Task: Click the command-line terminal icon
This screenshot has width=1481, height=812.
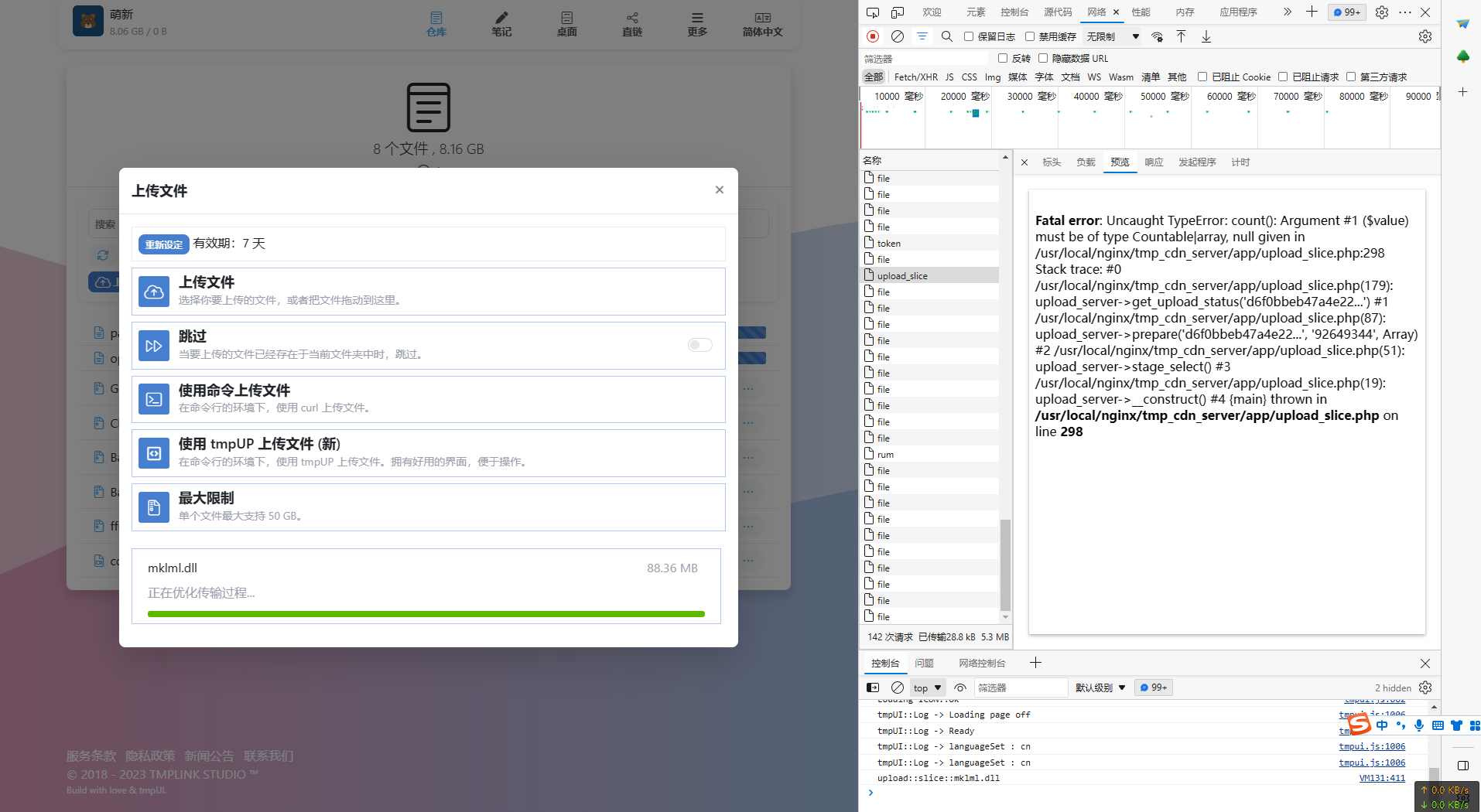Action: click(x=154, y=399)
